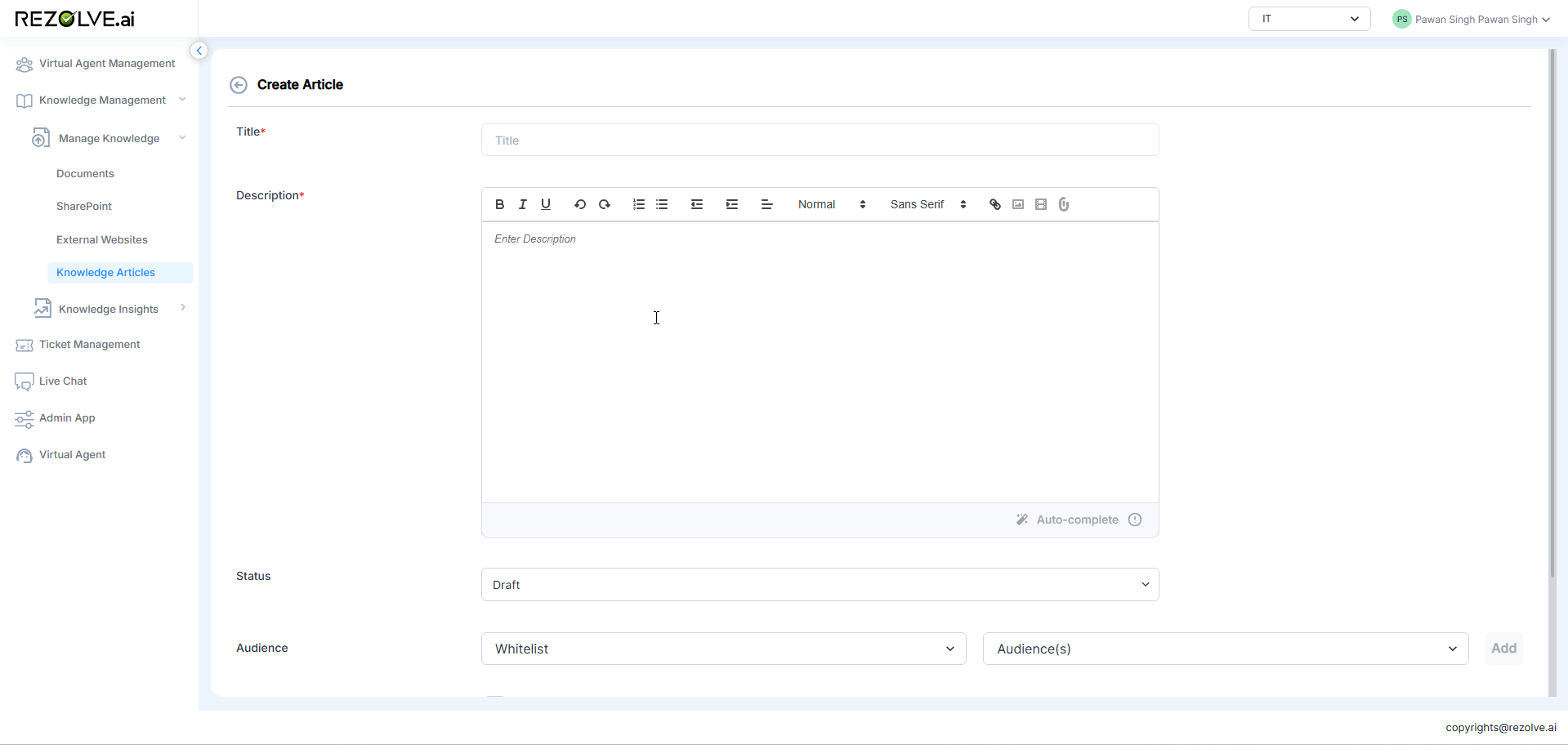Viewport: 1568px width, 745px height.
Task: Open the IT workspace dropdown
Action: 1310,19
